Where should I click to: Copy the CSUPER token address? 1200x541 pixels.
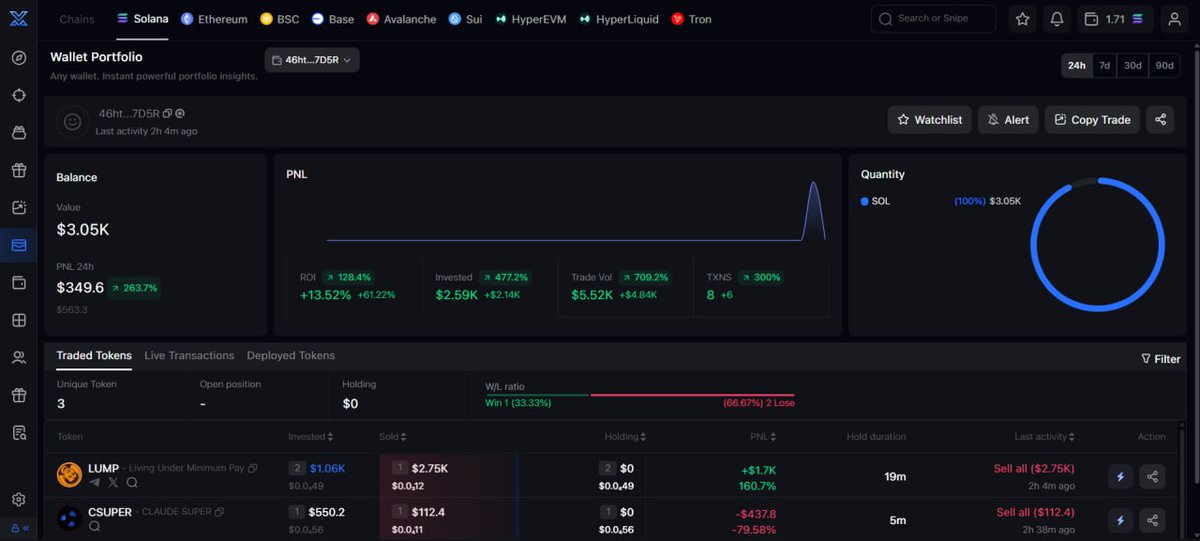click(x=219, y=512)
